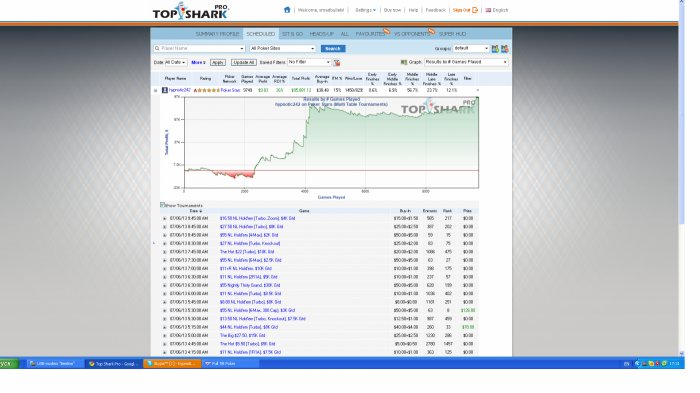The height and width of the screenshot is (393, 700).
Task: Click the Apply button
Action: coord(217,63)
